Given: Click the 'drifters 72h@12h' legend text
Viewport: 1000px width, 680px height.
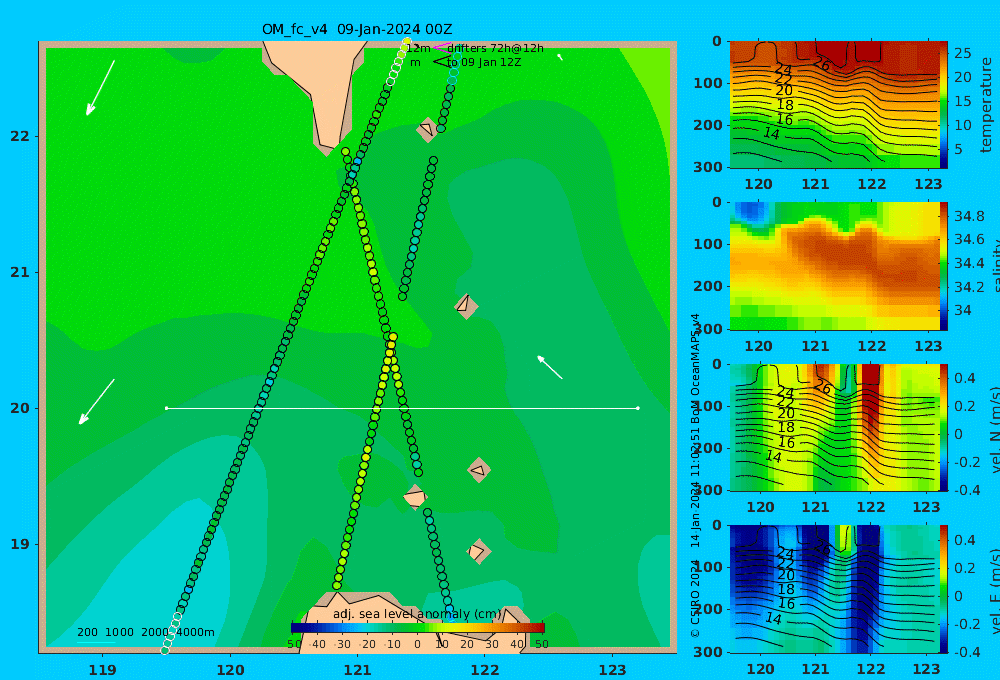Looking at the screenshot, I should 496,48.
